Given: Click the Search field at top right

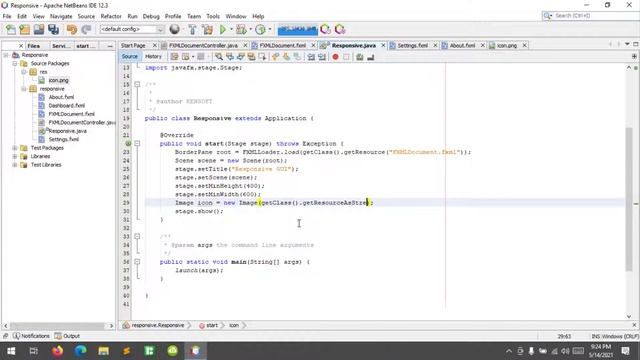Looking at the screenshot, I should pyautogui.click(x=590, y=16).
